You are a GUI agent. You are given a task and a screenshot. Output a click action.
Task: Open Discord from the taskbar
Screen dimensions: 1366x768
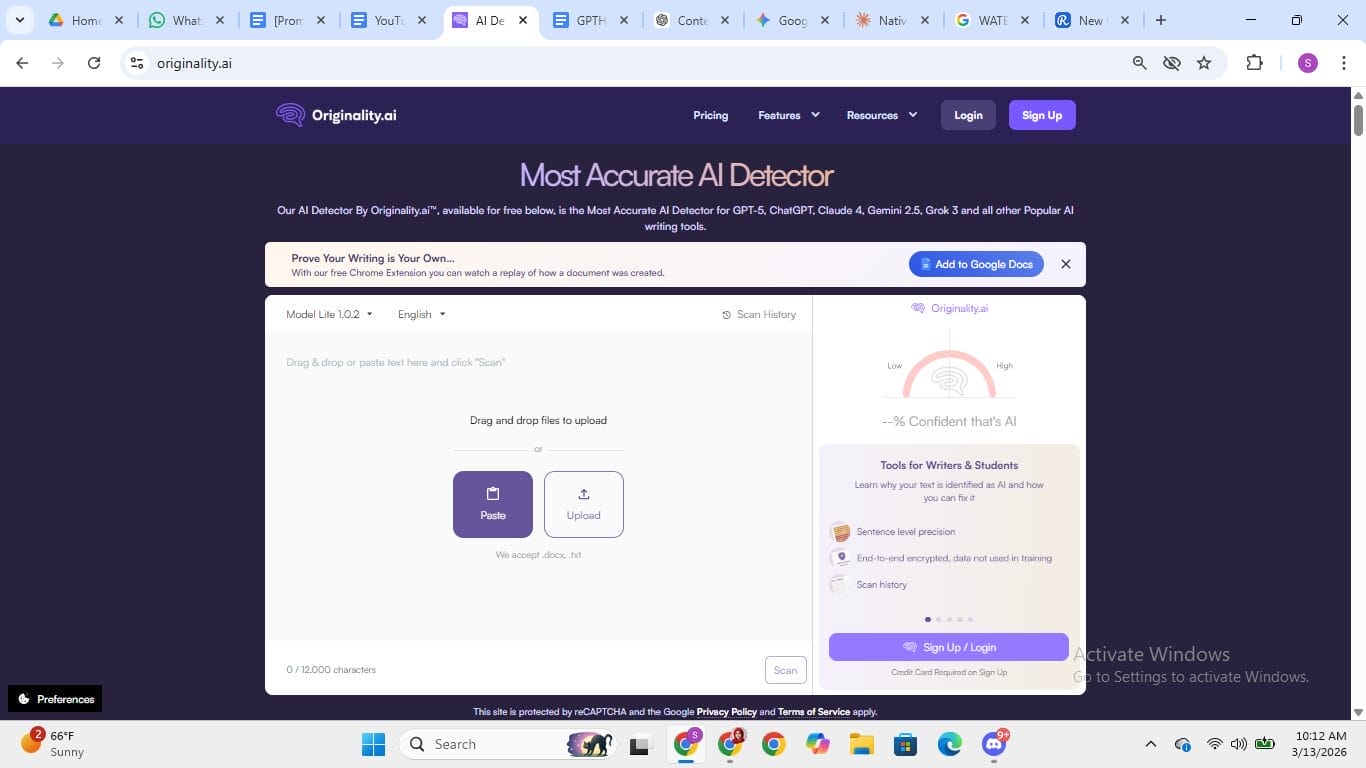[994, 744]
